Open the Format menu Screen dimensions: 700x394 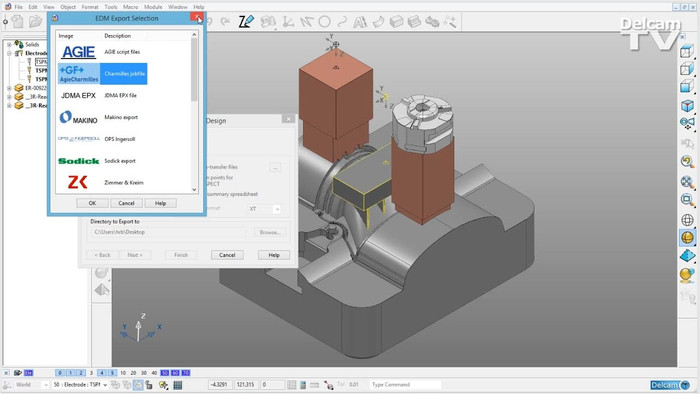click(90, 7)
